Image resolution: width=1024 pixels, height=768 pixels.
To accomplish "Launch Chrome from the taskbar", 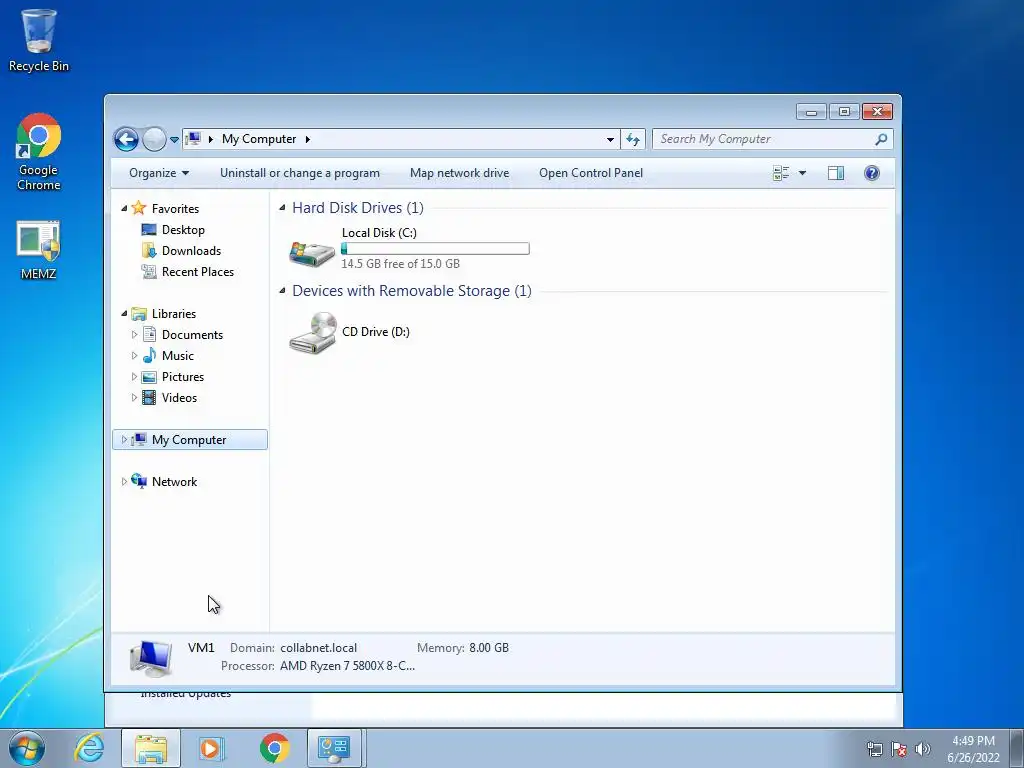I will click(274, 748).
